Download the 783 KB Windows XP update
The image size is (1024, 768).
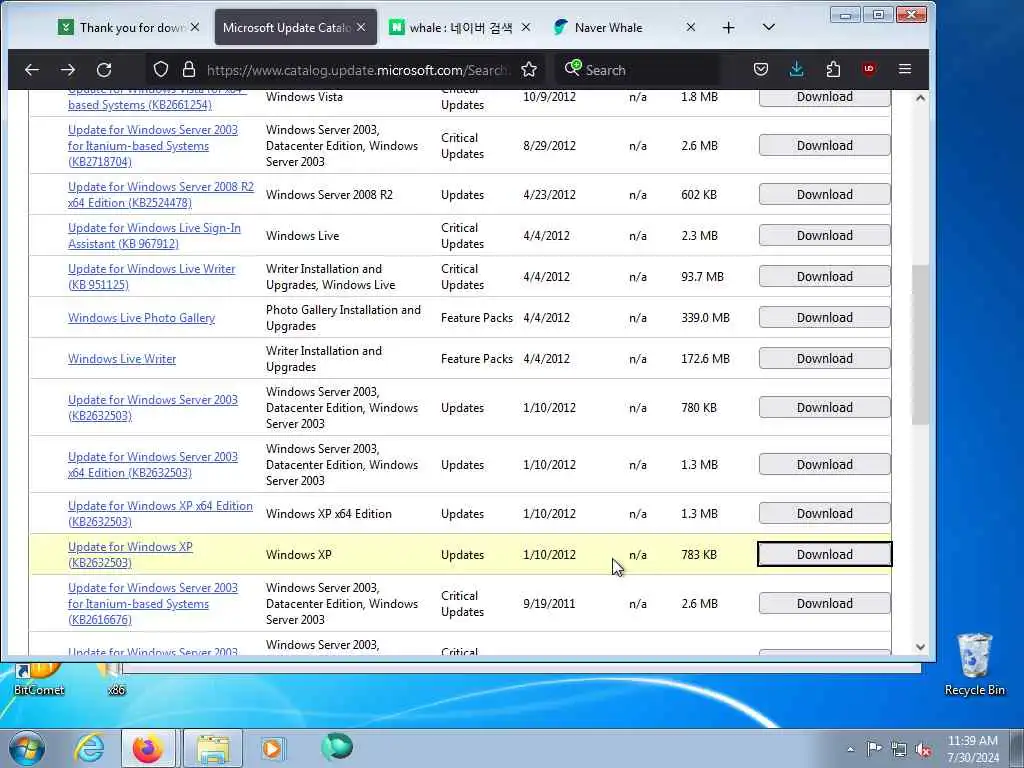[824, 554]
